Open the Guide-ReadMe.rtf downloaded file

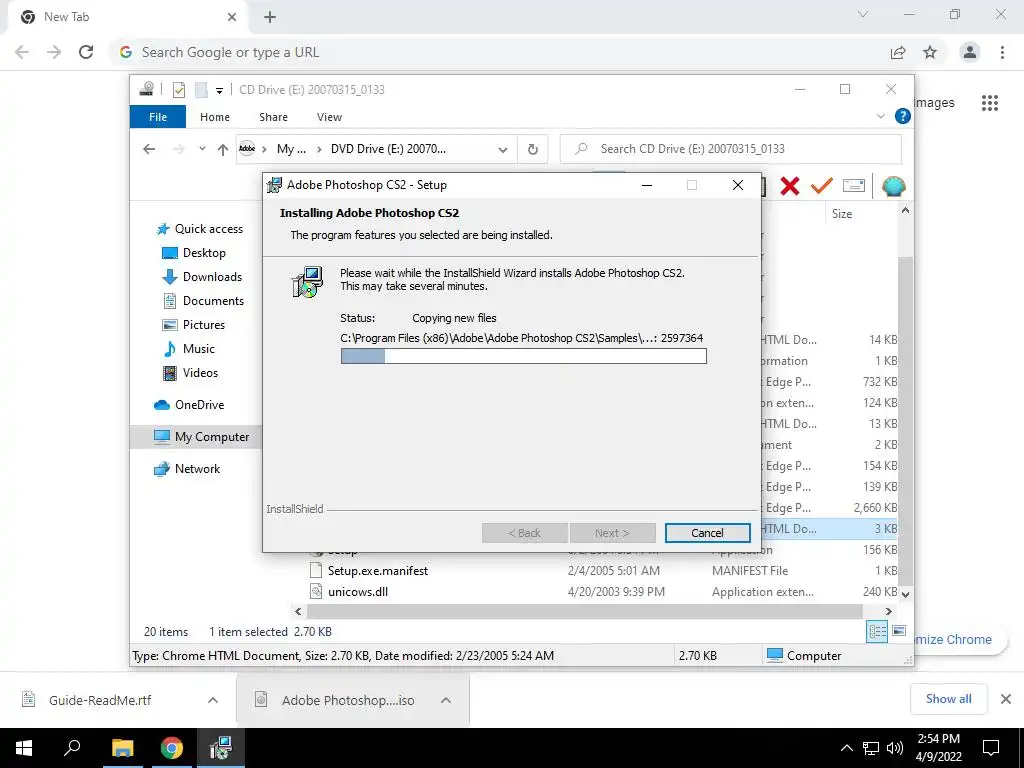tap(100, 700)
